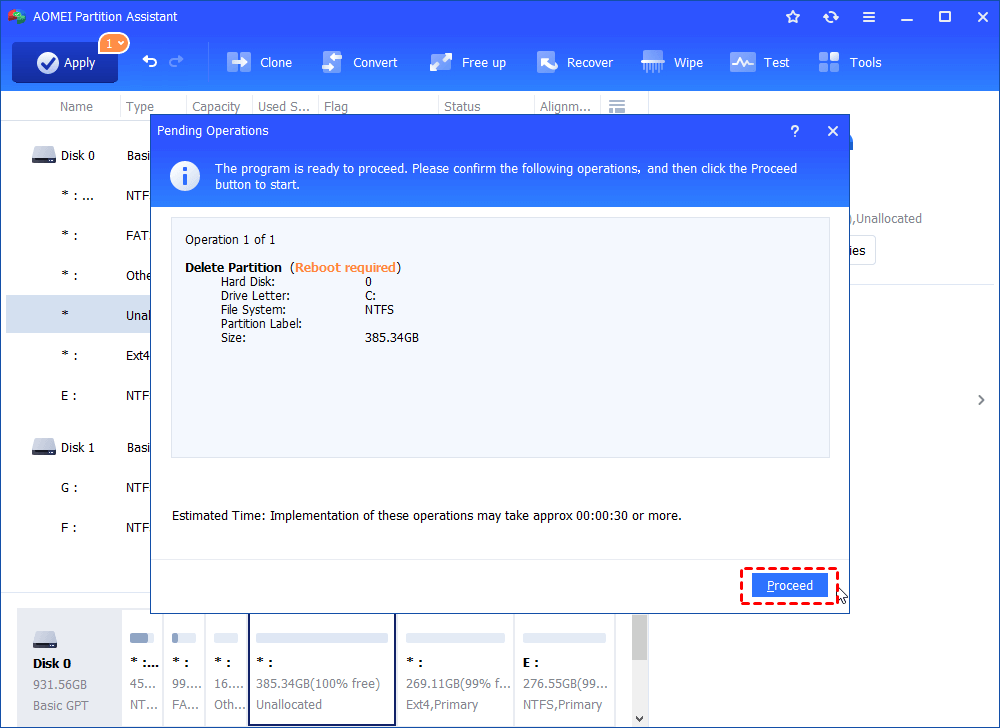The height and width of the screenshot is (728, 1000).
Task: Open dialog help via question mark
Action: pyautogui.click(x=794, y=130)
